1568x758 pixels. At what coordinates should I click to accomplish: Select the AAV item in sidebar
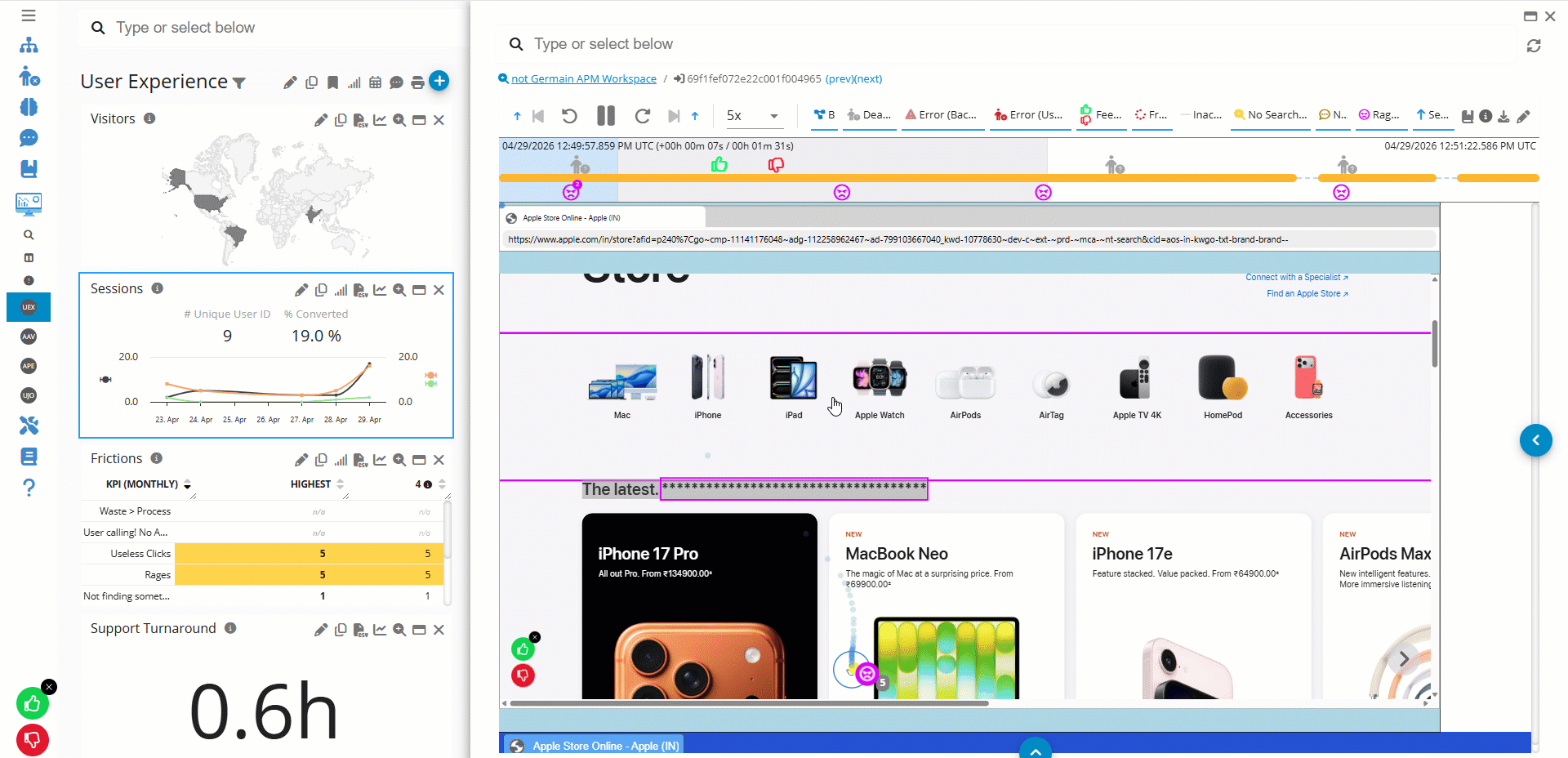(x=29, y=337)
